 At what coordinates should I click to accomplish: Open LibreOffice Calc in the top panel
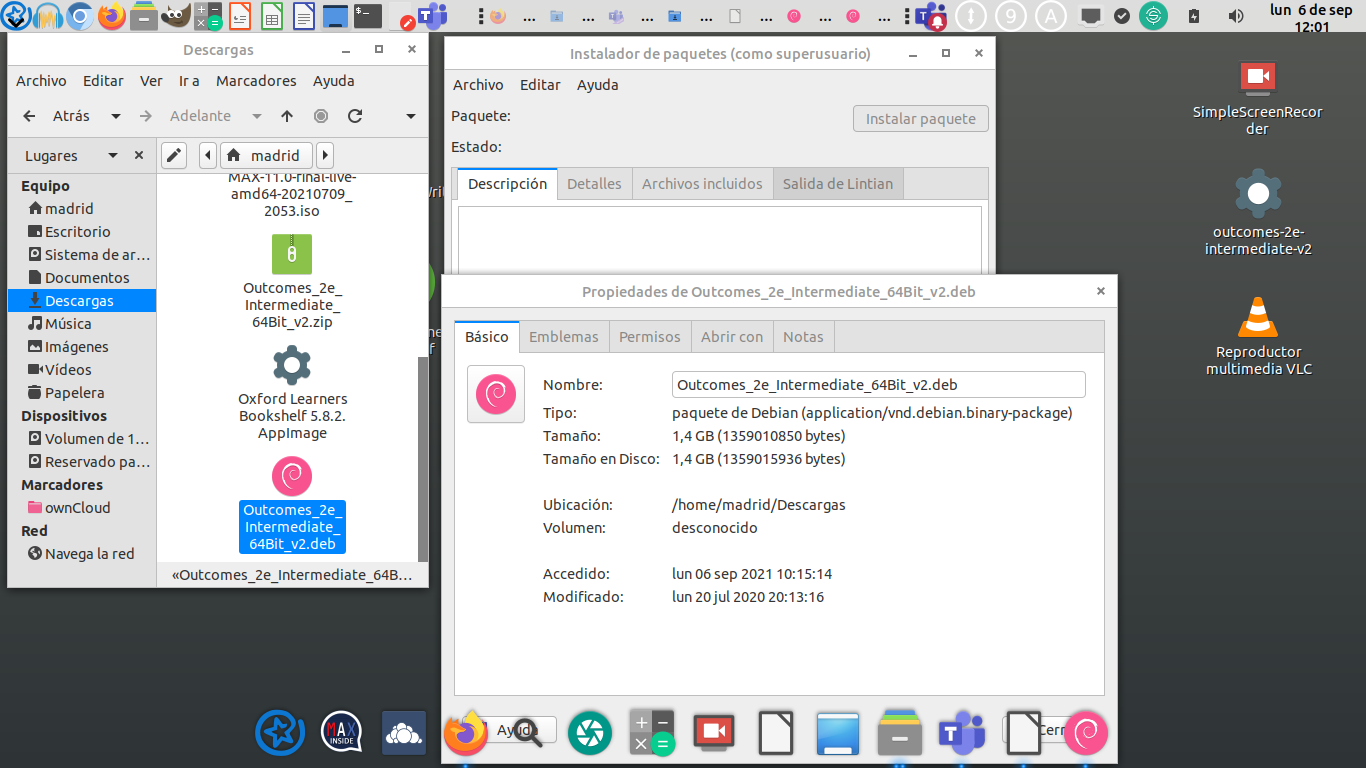point(272,16)
